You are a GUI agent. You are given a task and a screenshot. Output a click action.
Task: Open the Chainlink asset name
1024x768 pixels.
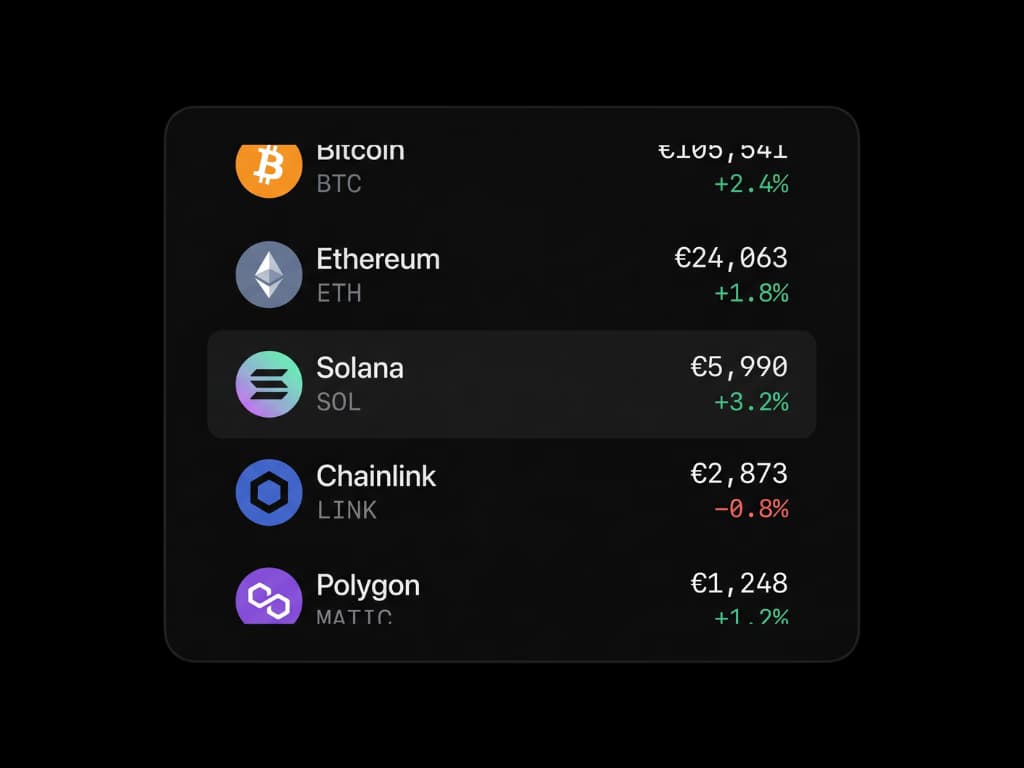point(376,476)
